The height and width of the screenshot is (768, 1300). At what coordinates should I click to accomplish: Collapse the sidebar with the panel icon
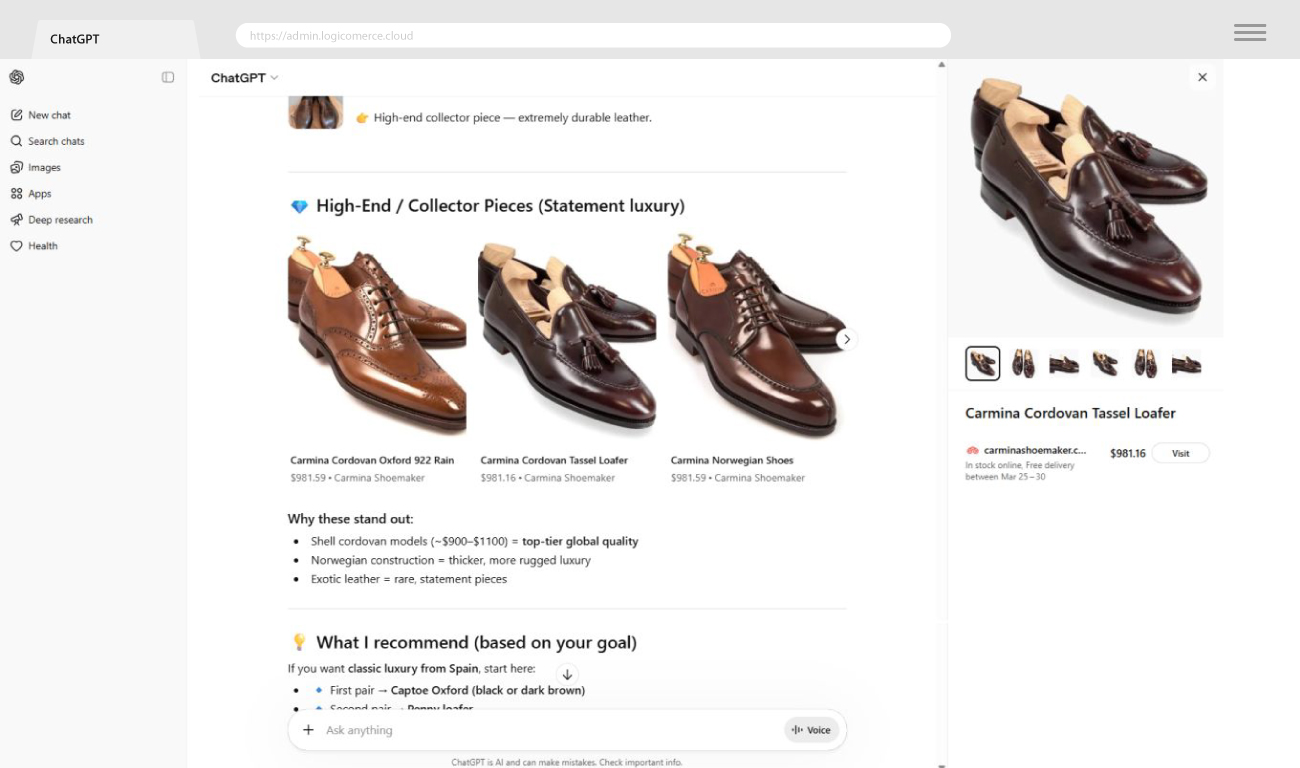point(168,77)
